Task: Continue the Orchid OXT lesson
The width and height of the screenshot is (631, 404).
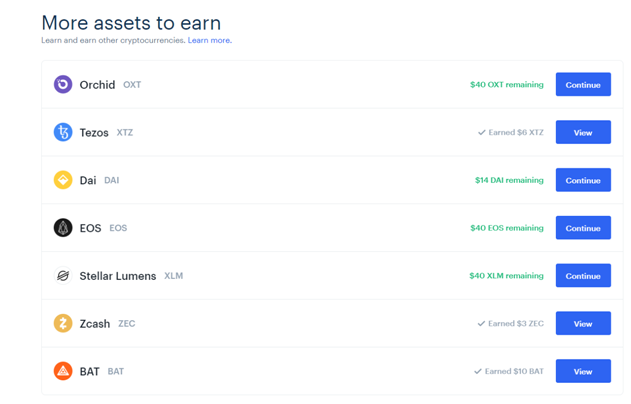Action: (x=583, y=85)
